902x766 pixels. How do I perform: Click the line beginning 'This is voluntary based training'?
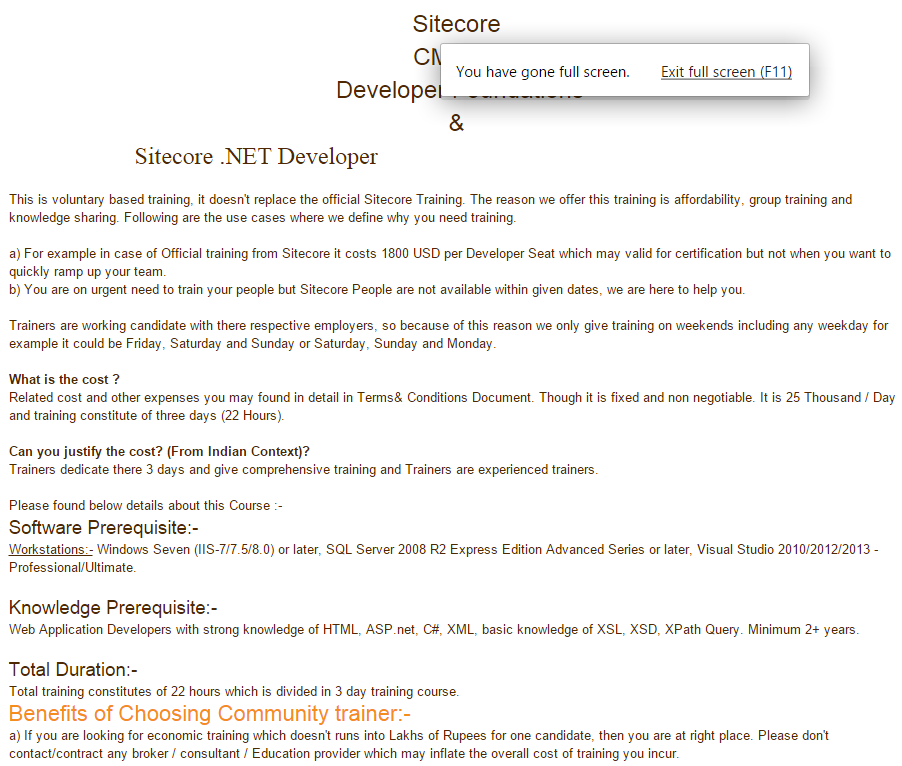430,200
